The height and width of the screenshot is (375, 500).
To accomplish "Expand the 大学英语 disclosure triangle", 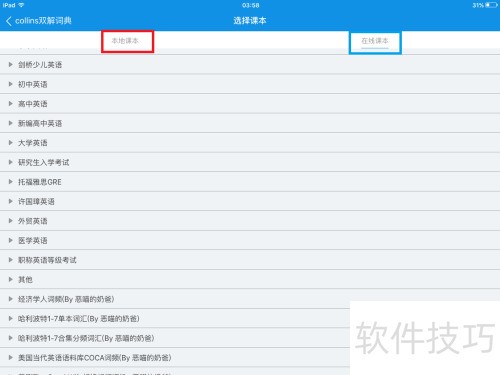I will [11, 143].
